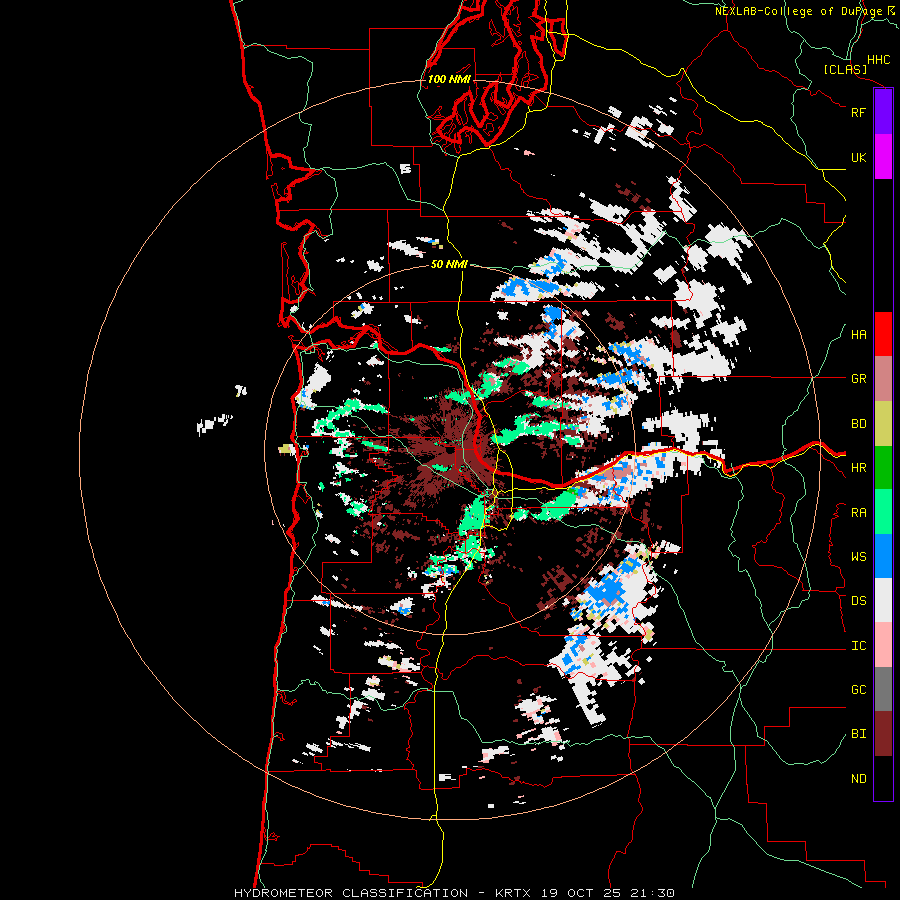
Task: Click the "IC" legend label
Action: pos(858,646)
